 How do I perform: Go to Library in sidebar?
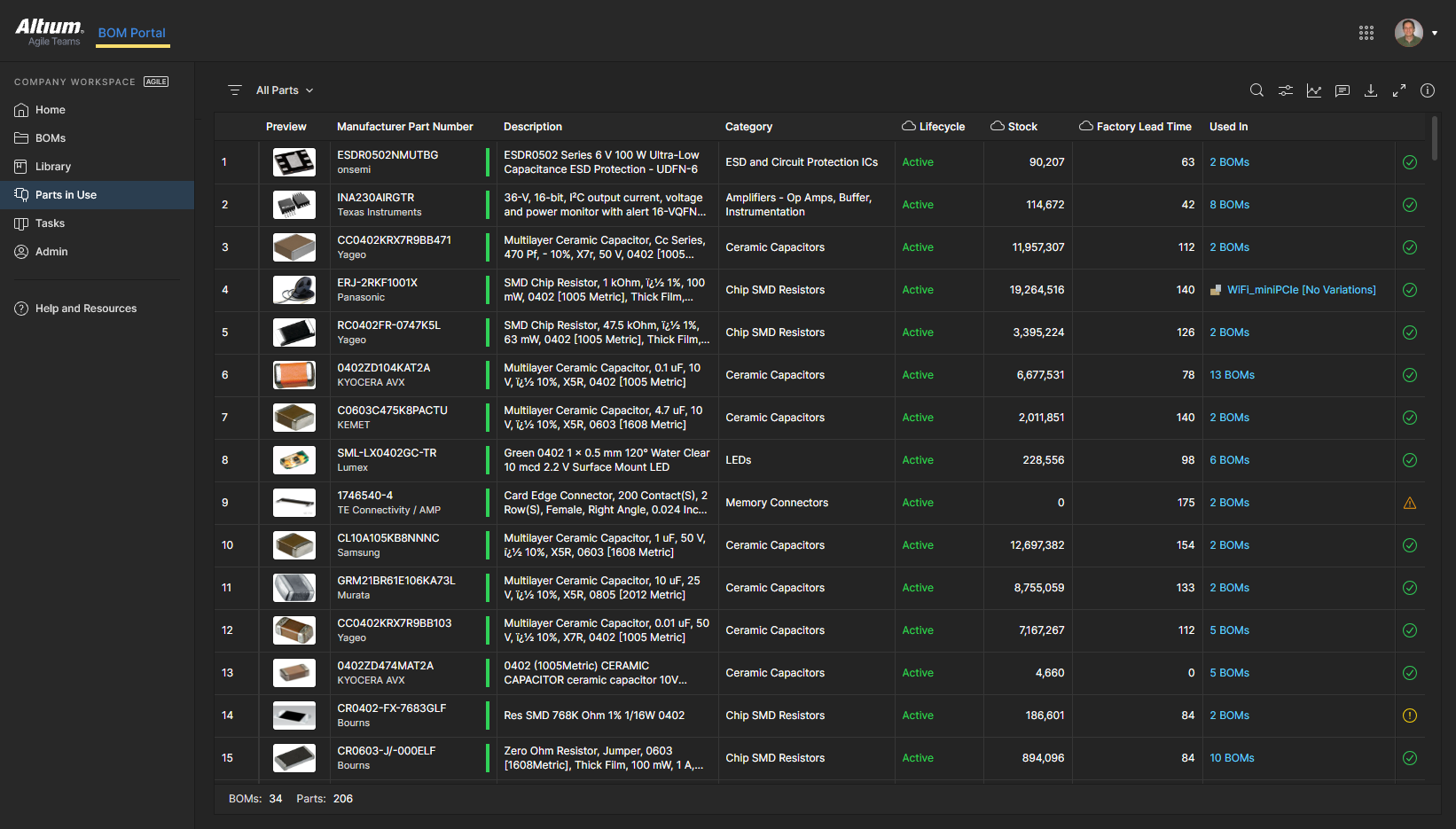(53, 167)
